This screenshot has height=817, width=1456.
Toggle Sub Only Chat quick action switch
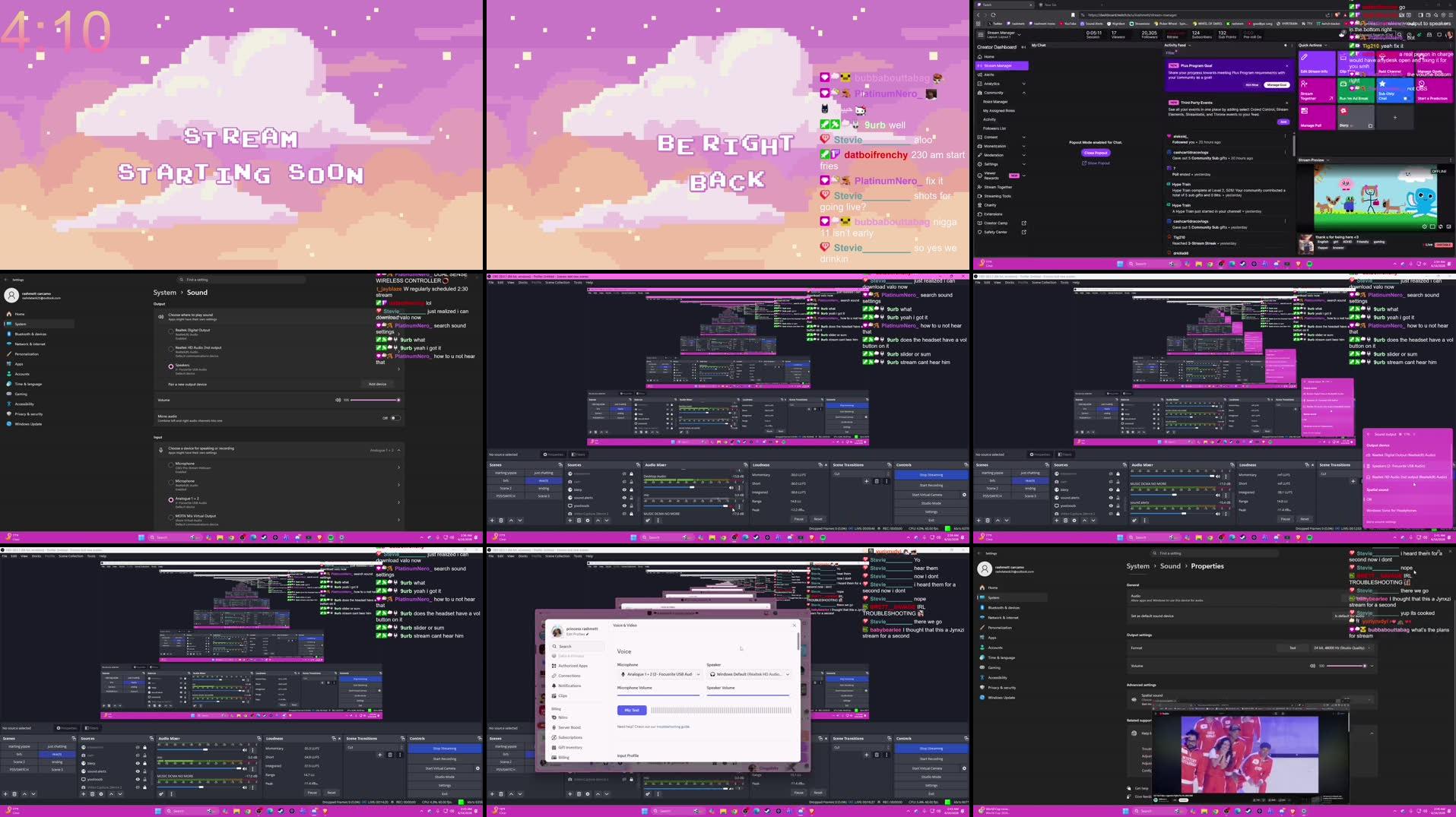pyautogui.click(x=1407, y=98)
